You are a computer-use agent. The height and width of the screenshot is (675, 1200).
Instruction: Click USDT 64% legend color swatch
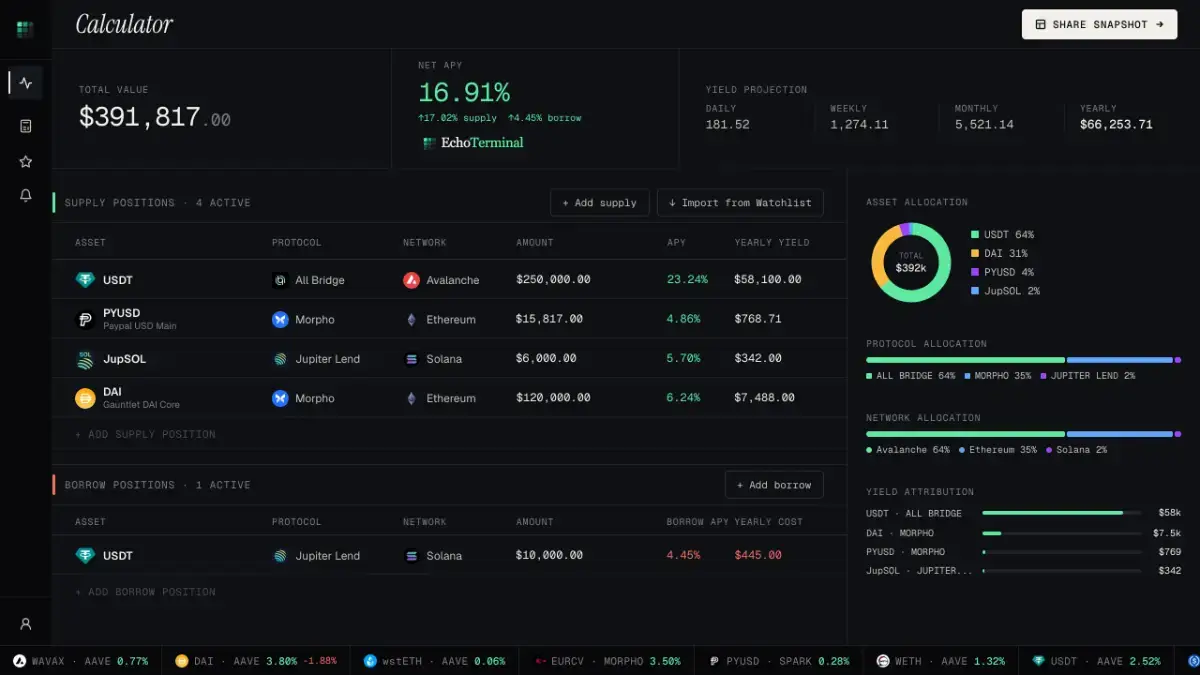(975, 235)
